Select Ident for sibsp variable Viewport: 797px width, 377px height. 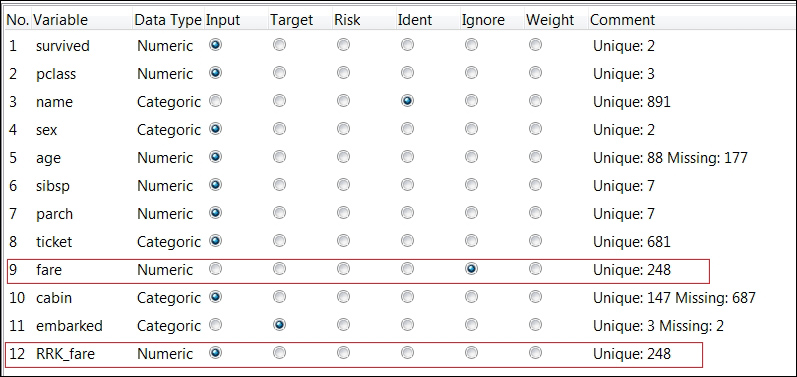pyautogui.click(x=407, y=185)
